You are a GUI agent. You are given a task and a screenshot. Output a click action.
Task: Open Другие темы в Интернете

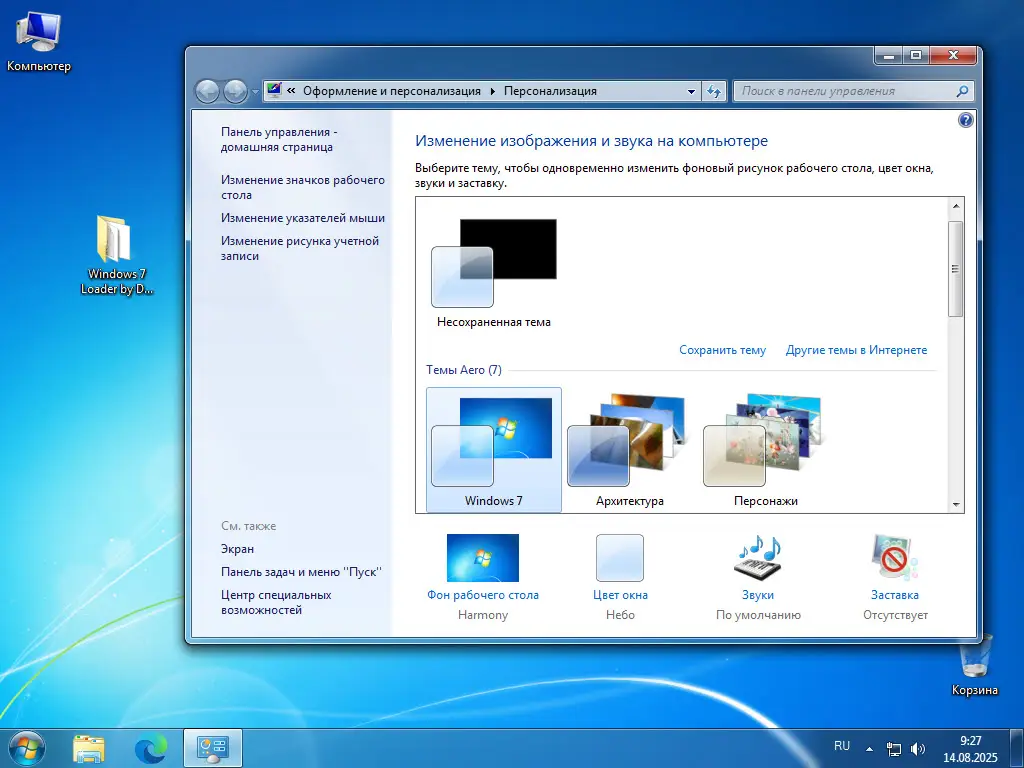[857, 350]
